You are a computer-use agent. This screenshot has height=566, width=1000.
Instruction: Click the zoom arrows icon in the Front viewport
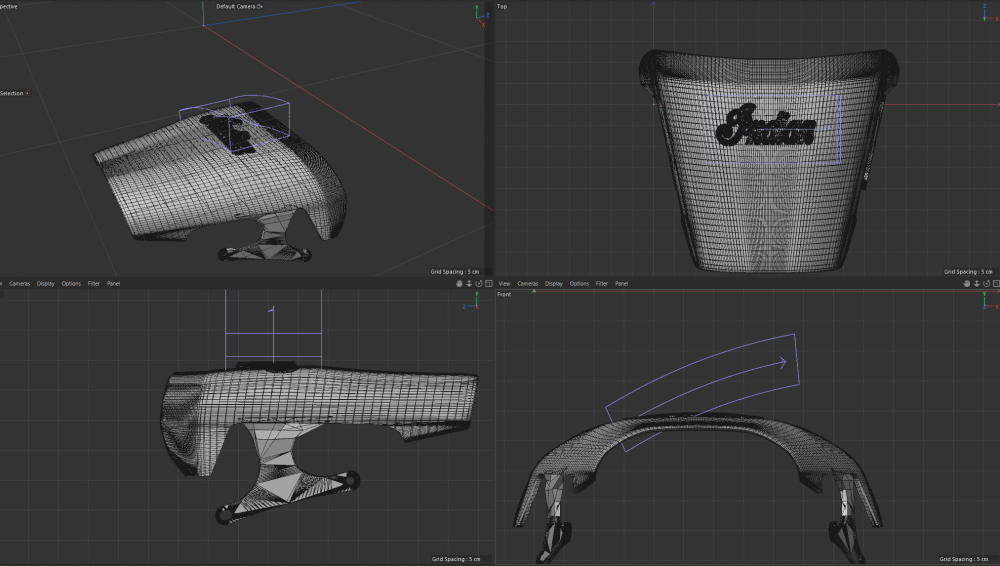pos(975,283)
